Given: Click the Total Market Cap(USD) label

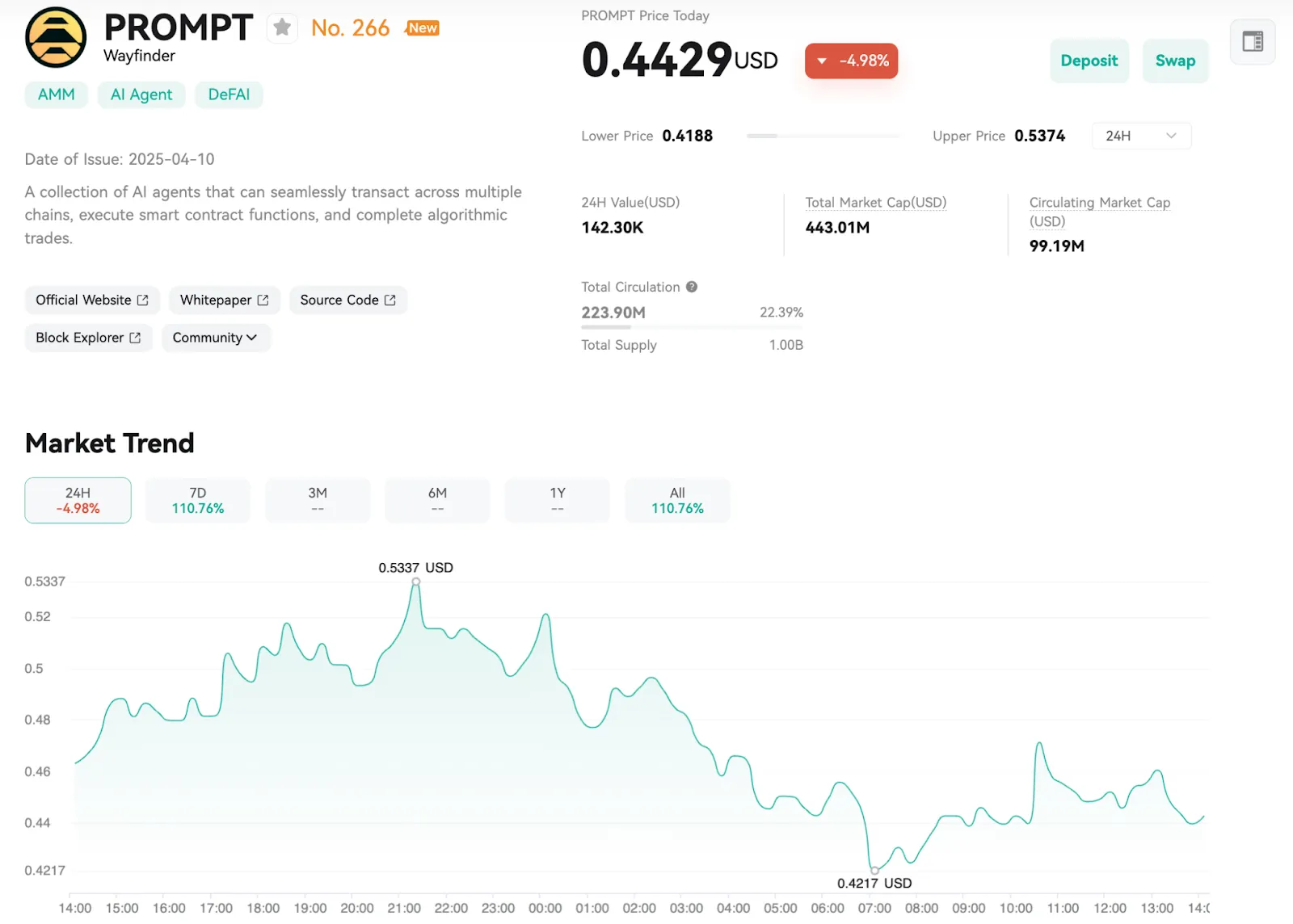Looking at the screenshot, I should pyautogui.click(x=876, y=203).
